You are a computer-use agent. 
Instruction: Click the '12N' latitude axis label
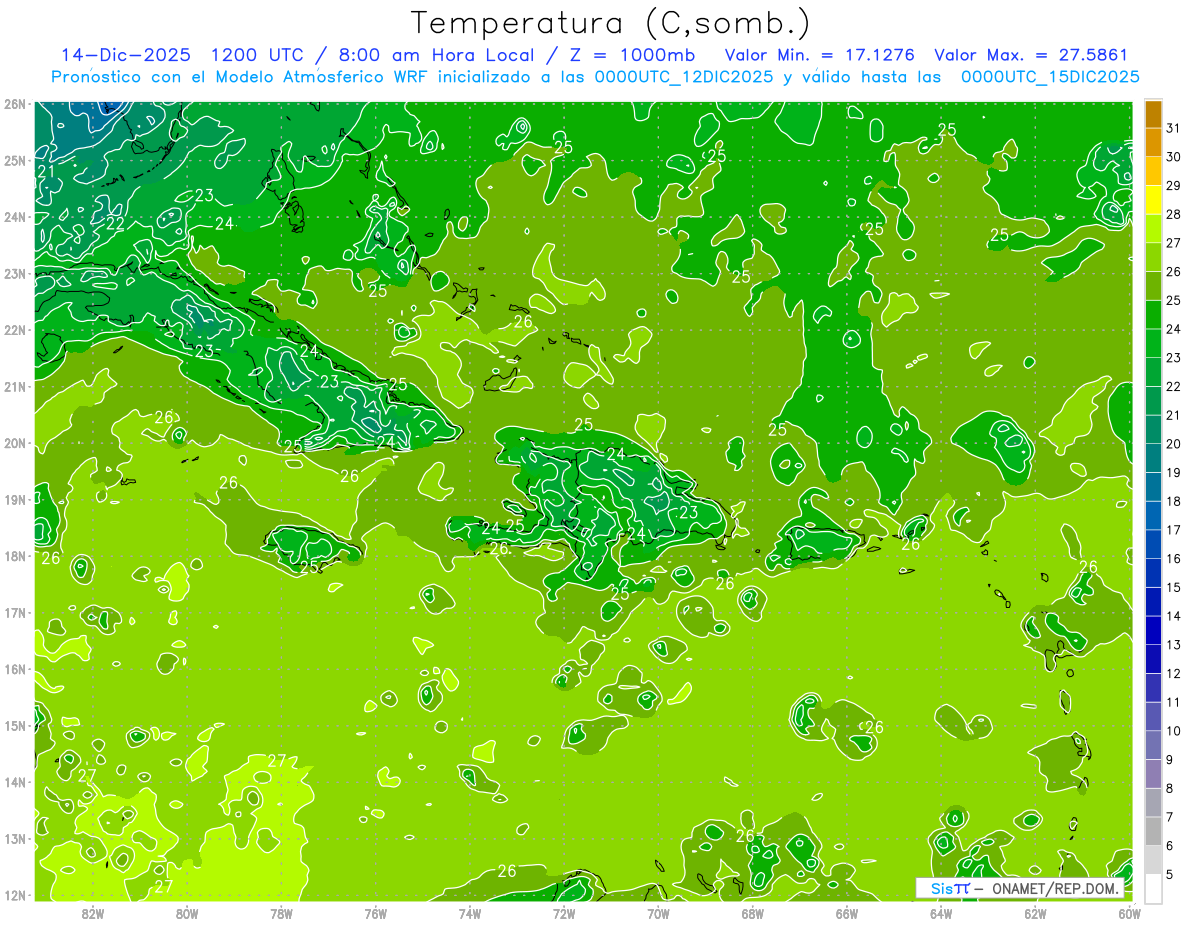(14, 895)
